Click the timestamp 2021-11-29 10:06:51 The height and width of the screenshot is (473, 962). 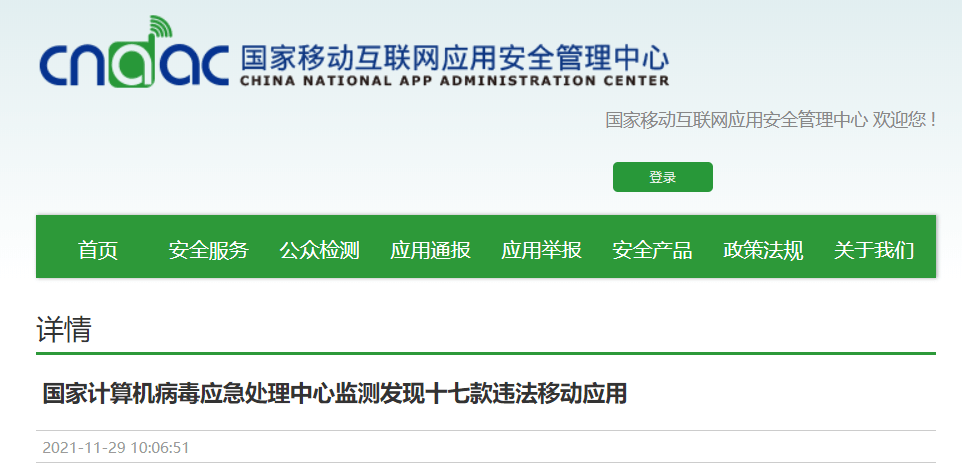coord(116,448)
